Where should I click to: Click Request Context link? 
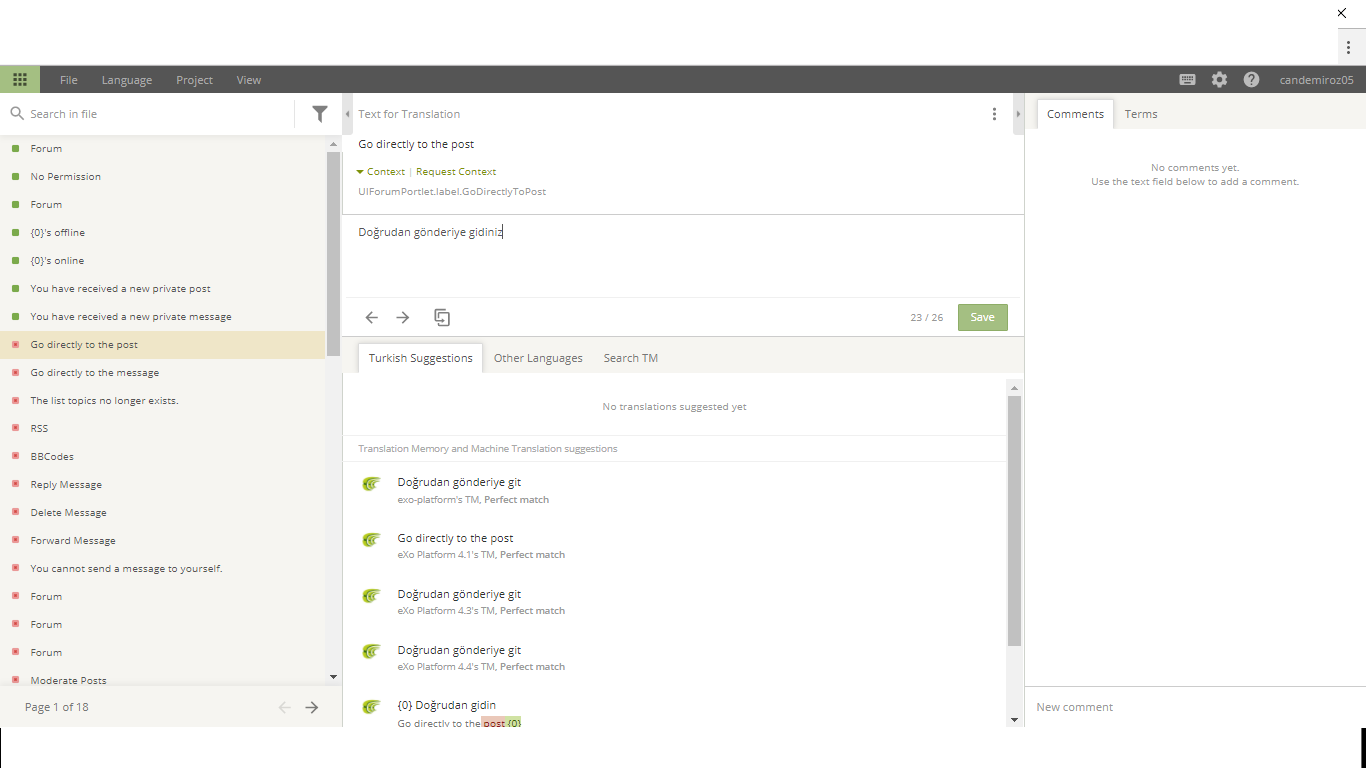click(456, 172)
